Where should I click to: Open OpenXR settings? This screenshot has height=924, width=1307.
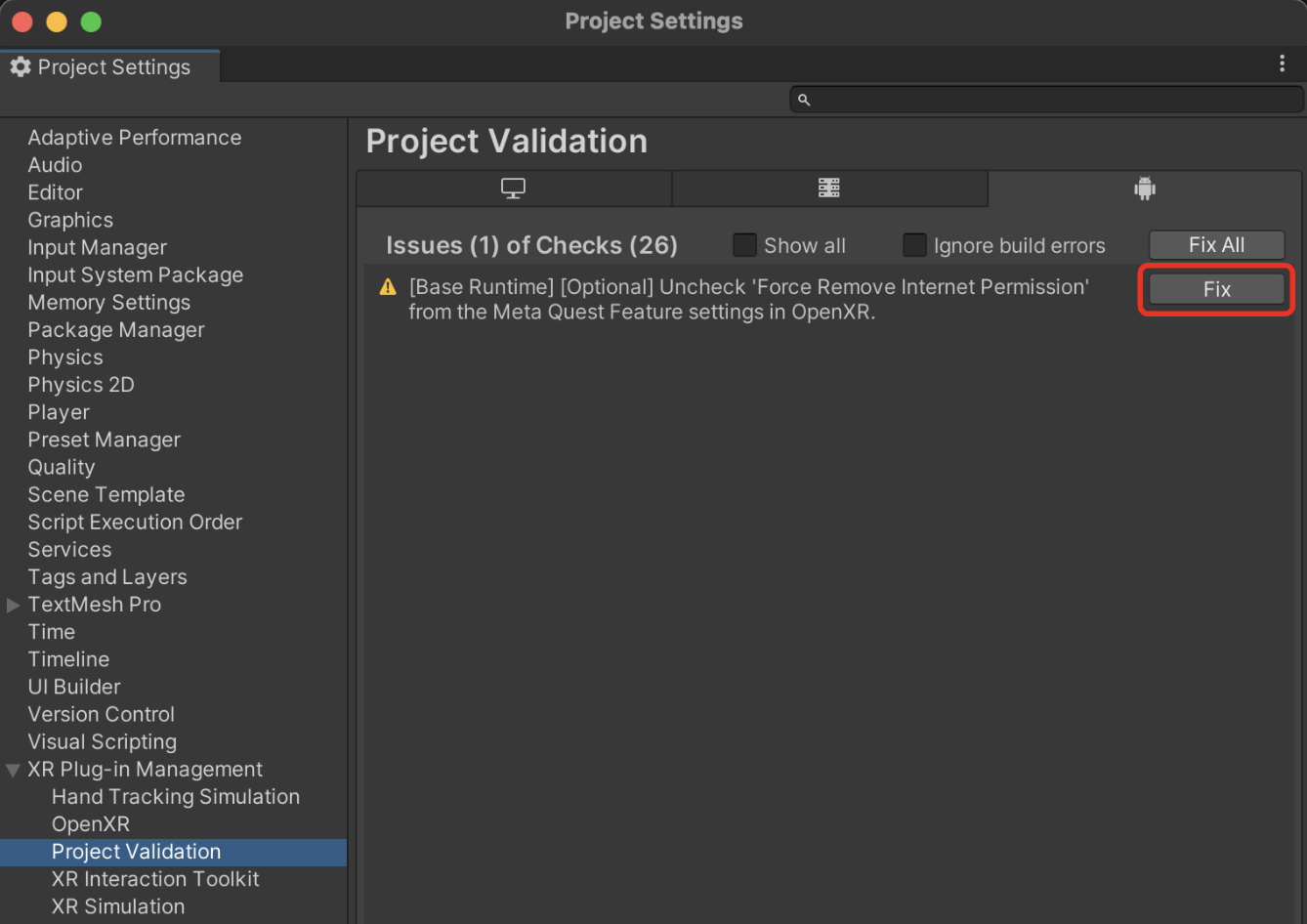pyautogui.click(x=91, y=824)
